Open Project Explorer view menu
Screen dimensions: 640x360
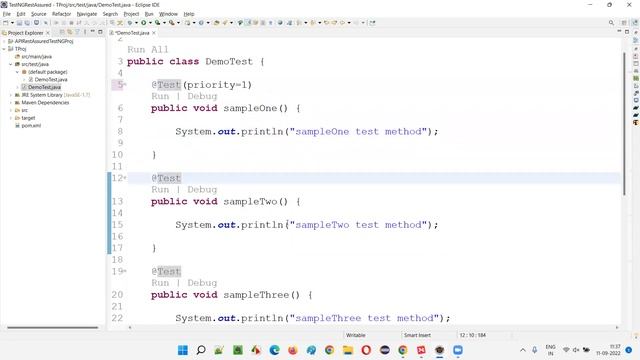85,32
